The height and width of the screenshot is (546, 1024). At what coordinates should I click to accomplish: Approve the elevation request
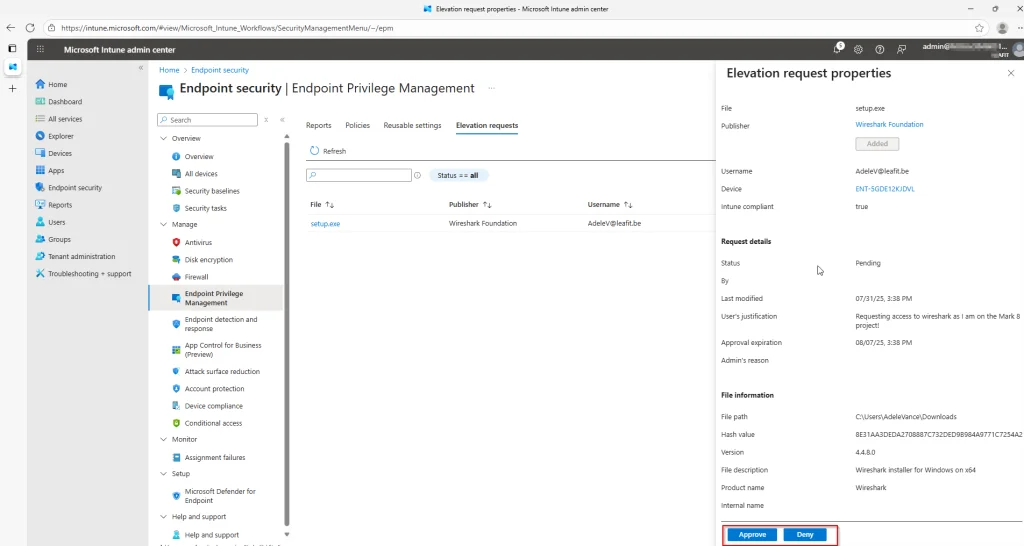click(x=752, y=534)
